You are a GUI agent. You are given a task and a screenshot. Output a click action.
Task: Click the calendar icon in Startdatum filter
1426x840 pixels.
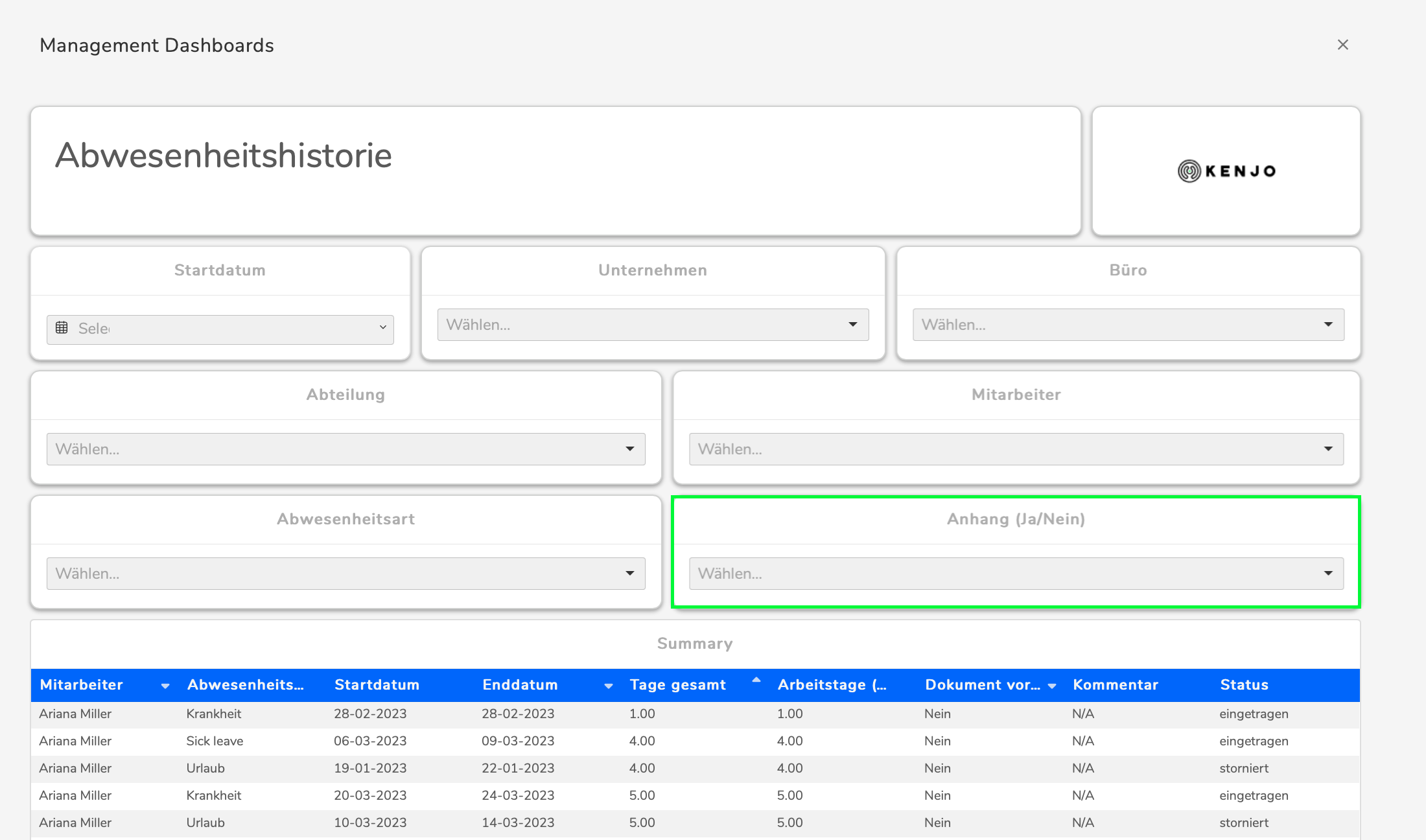click(x=62, y=328)
